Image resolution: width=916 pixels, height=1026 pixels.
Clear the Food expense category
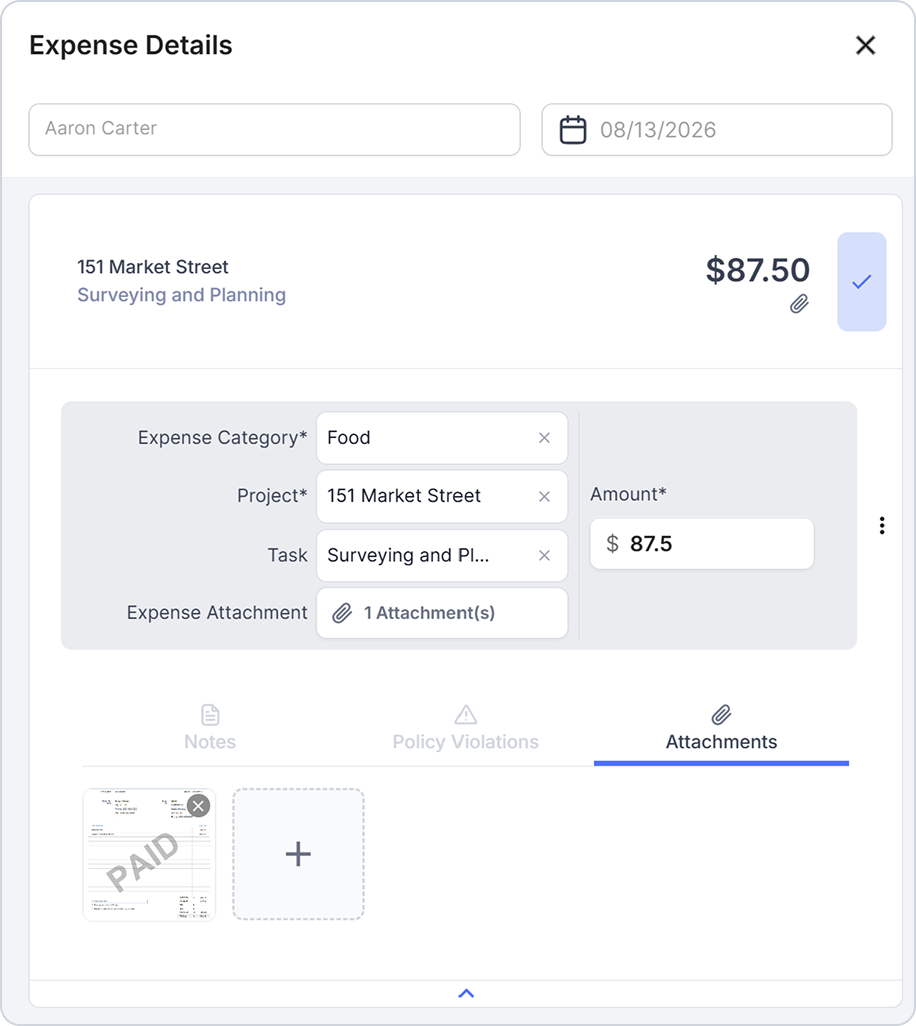click(x=544, y=438)
